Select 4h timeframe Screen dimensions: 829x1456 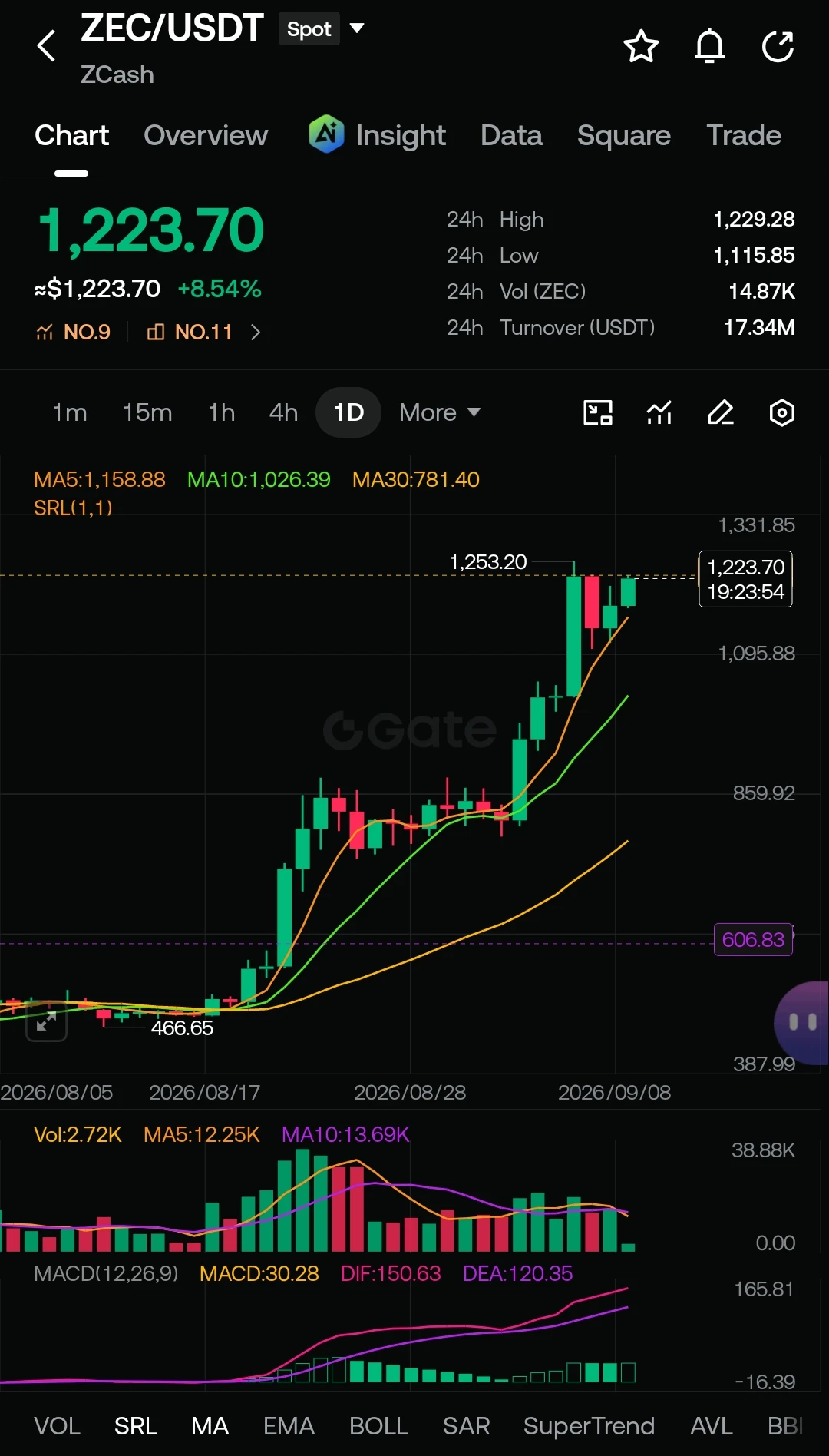pyautogui.click(x=283, y=412)
